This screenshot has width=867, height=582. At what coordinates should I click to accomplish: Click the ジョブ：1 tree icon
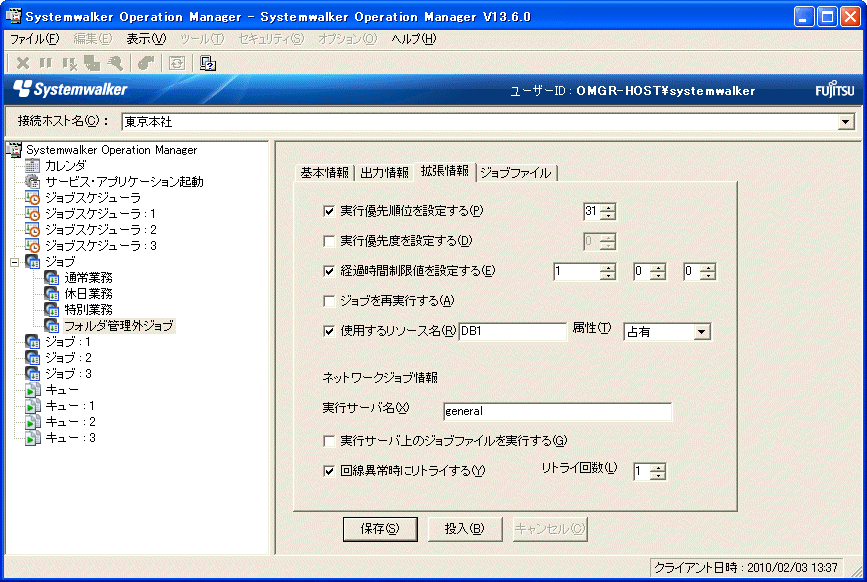tap(33, 342)
